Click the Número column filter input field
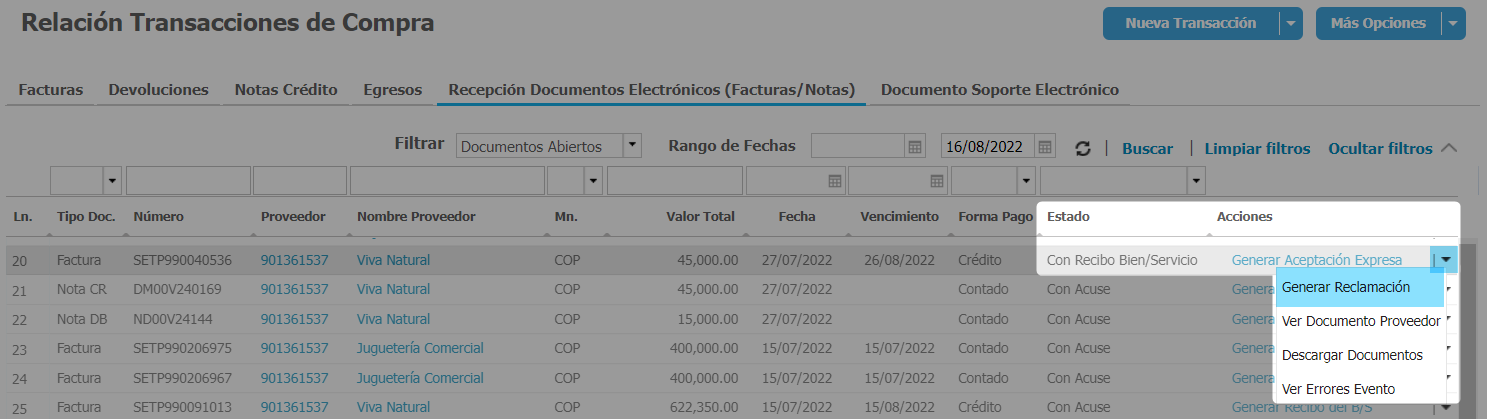Image resolution: width=1487 pixels, height=419 pixels. (187, 181)
